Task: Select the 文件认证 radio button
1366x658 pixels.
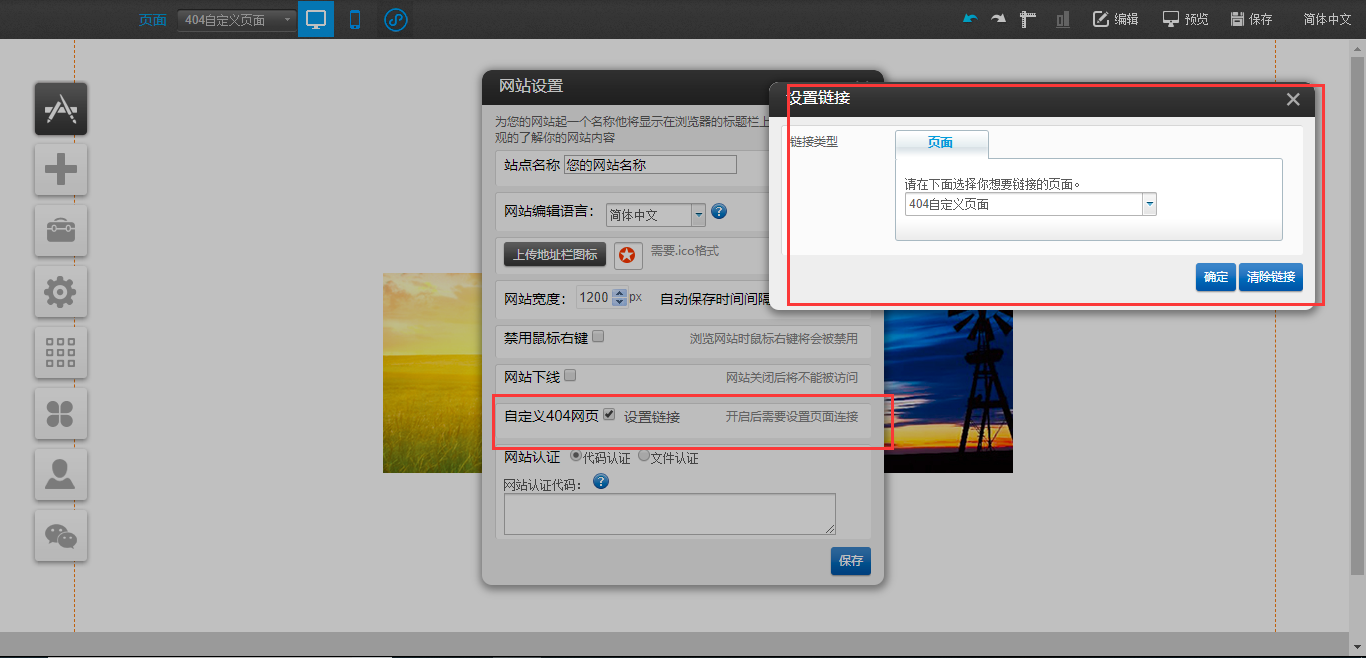Action: point(644,456)
